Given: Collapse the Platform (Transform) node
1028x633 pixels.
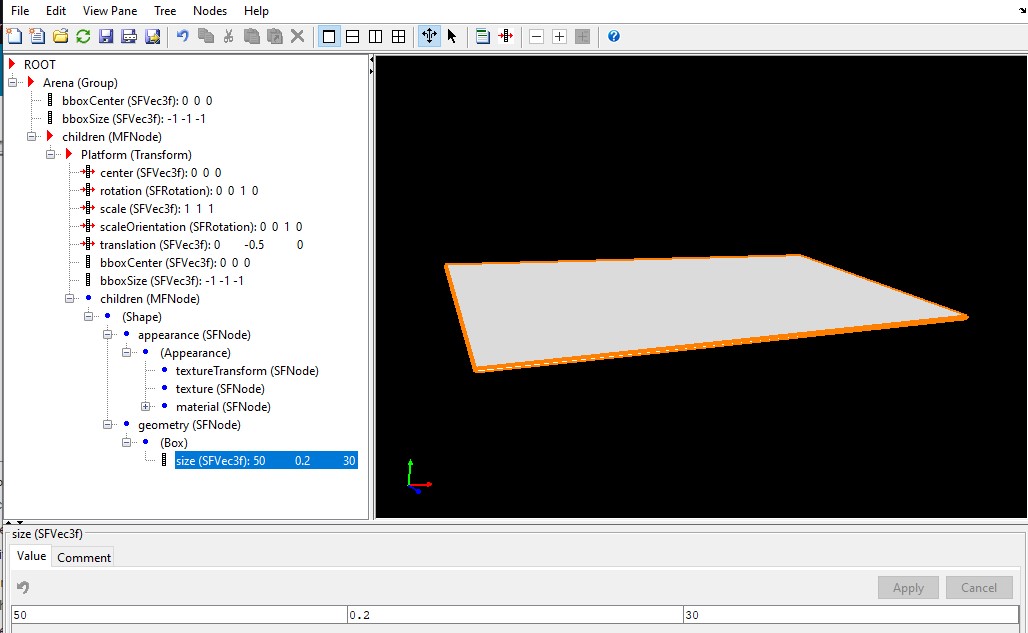Looking at the screenshot, I should [51, 155].
